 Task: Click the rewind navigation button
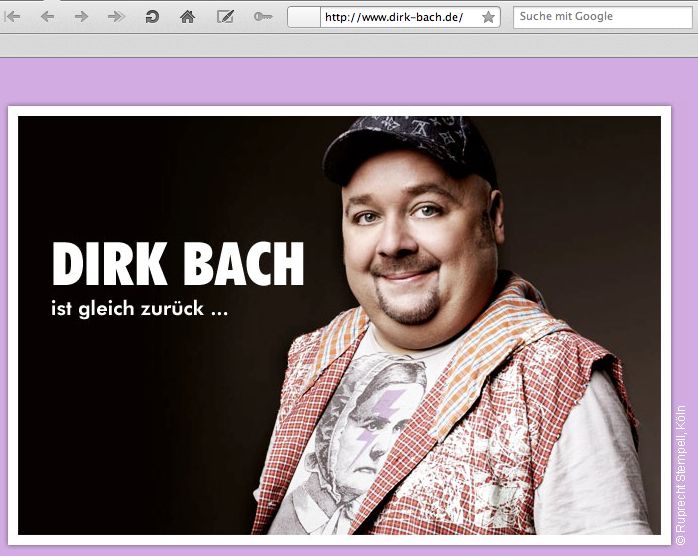(x=12, y=17)
